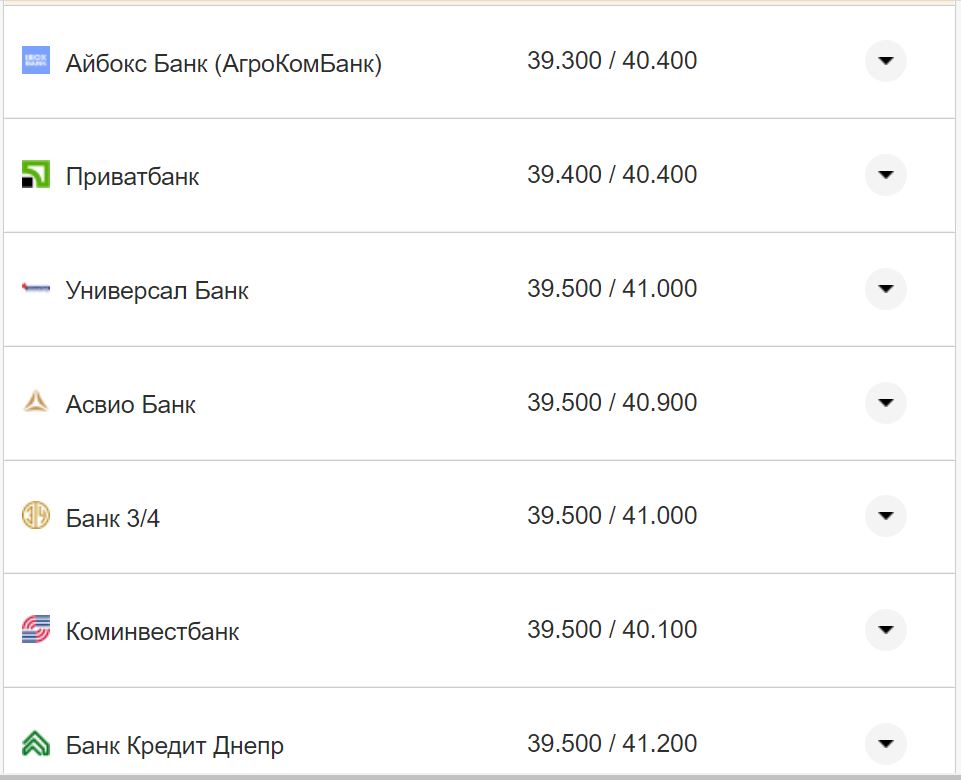This screenshot has width=961, height=780.
Task: Select the Коминвестбанк name text
Action: tap(152, 632)
